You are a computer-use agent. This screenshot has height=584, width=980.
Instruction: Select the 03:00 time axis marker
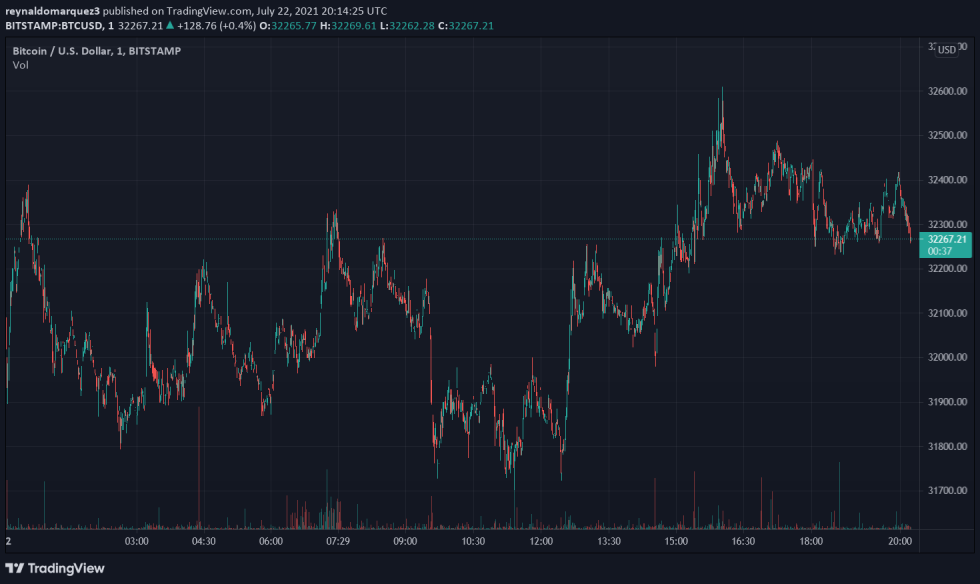point(137,541)
